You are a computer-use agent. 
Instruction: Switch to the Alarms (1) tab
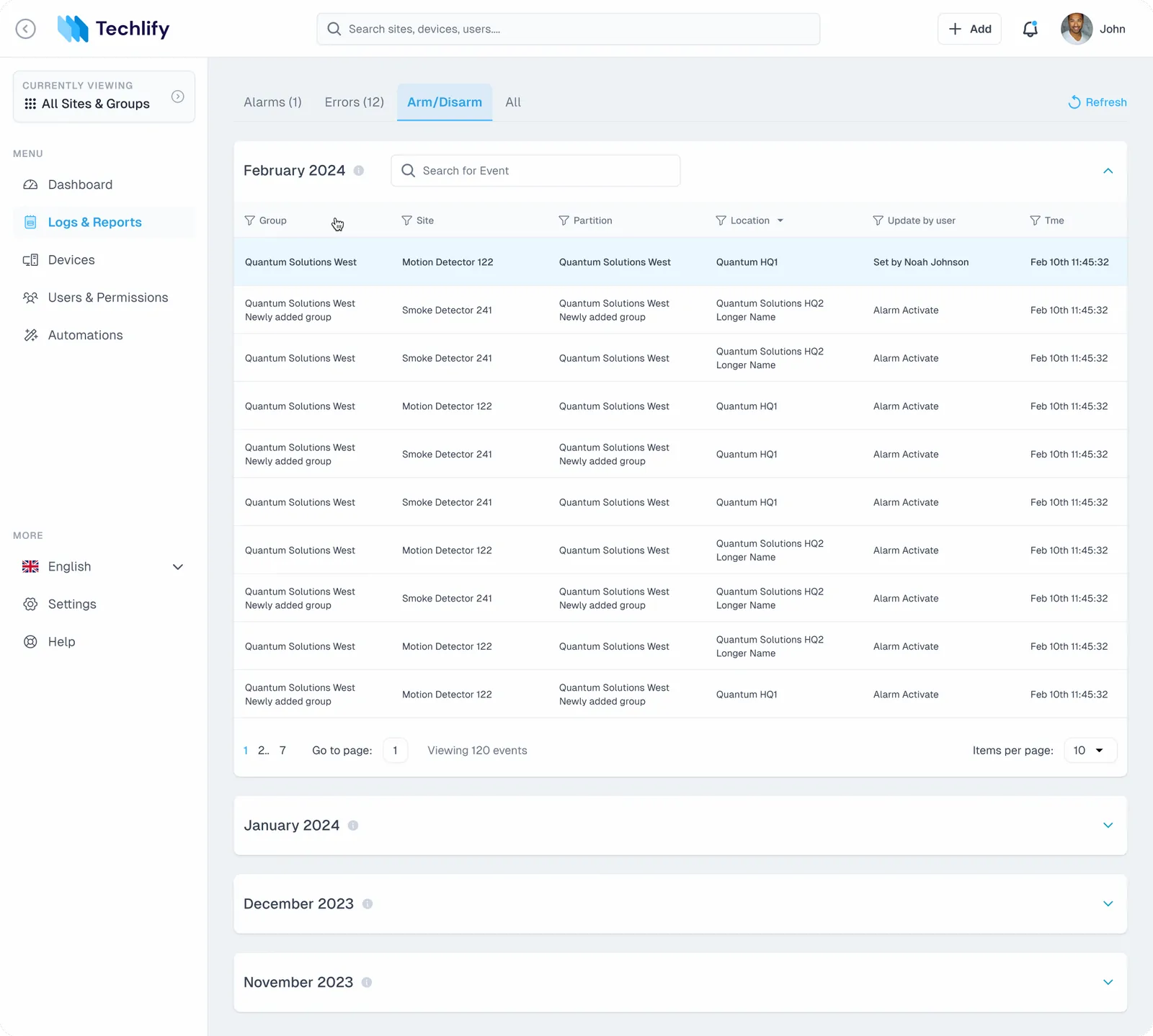(x=272, y=102)
